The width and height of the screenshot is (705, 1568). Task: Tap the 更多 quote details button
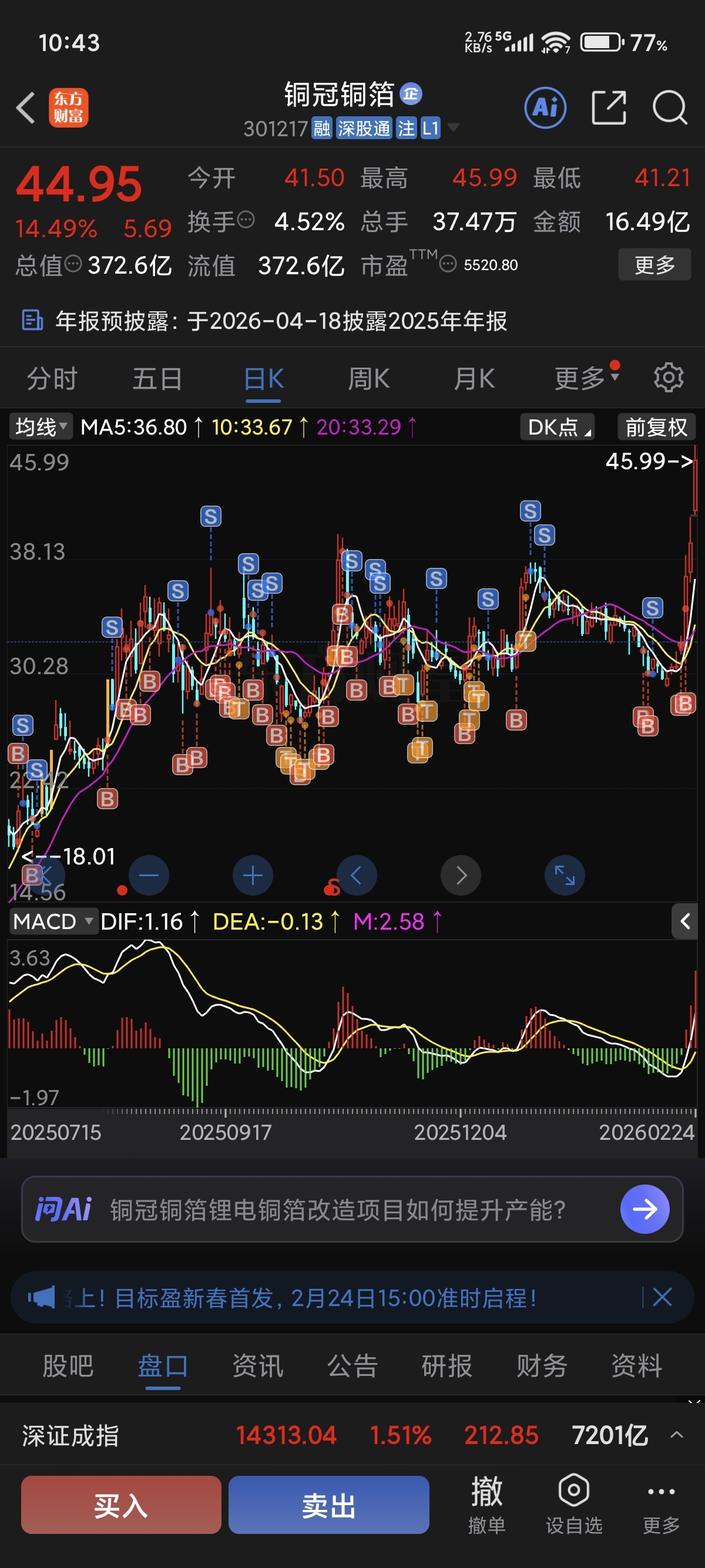654,264
